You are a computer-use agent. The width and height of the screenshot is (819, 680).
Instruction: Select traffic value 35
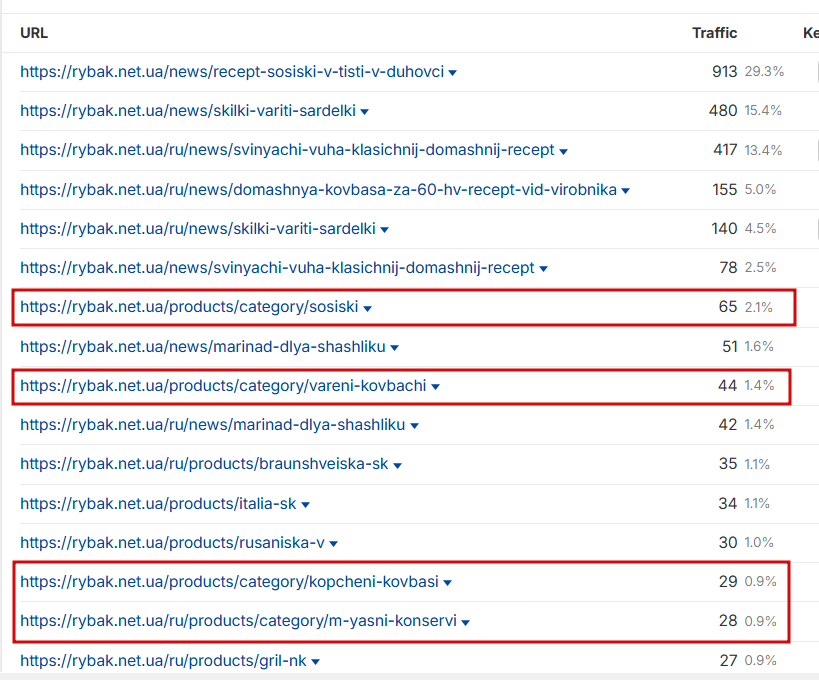(x=728, y=464)
